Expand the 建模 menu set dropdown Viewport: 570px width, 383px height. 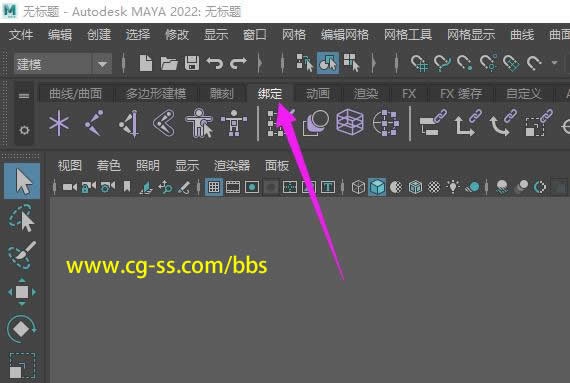click(103, 64)
